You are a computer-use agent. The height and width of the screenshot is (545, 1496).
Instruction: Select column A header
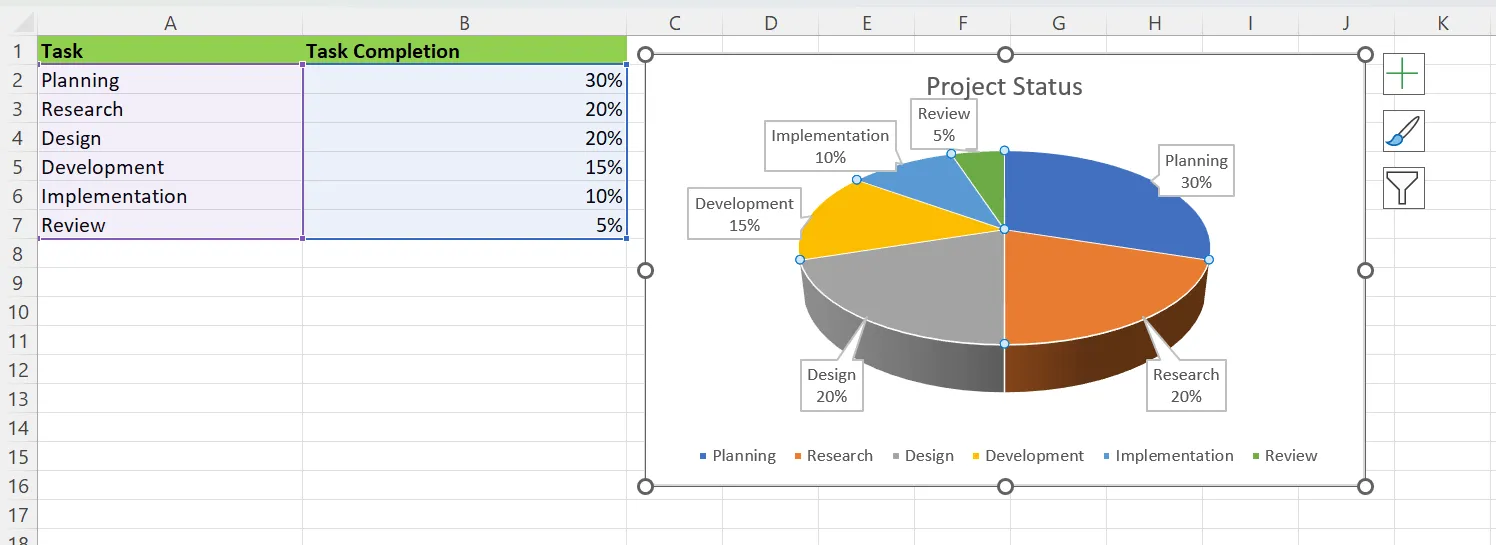tap(170, 22)
